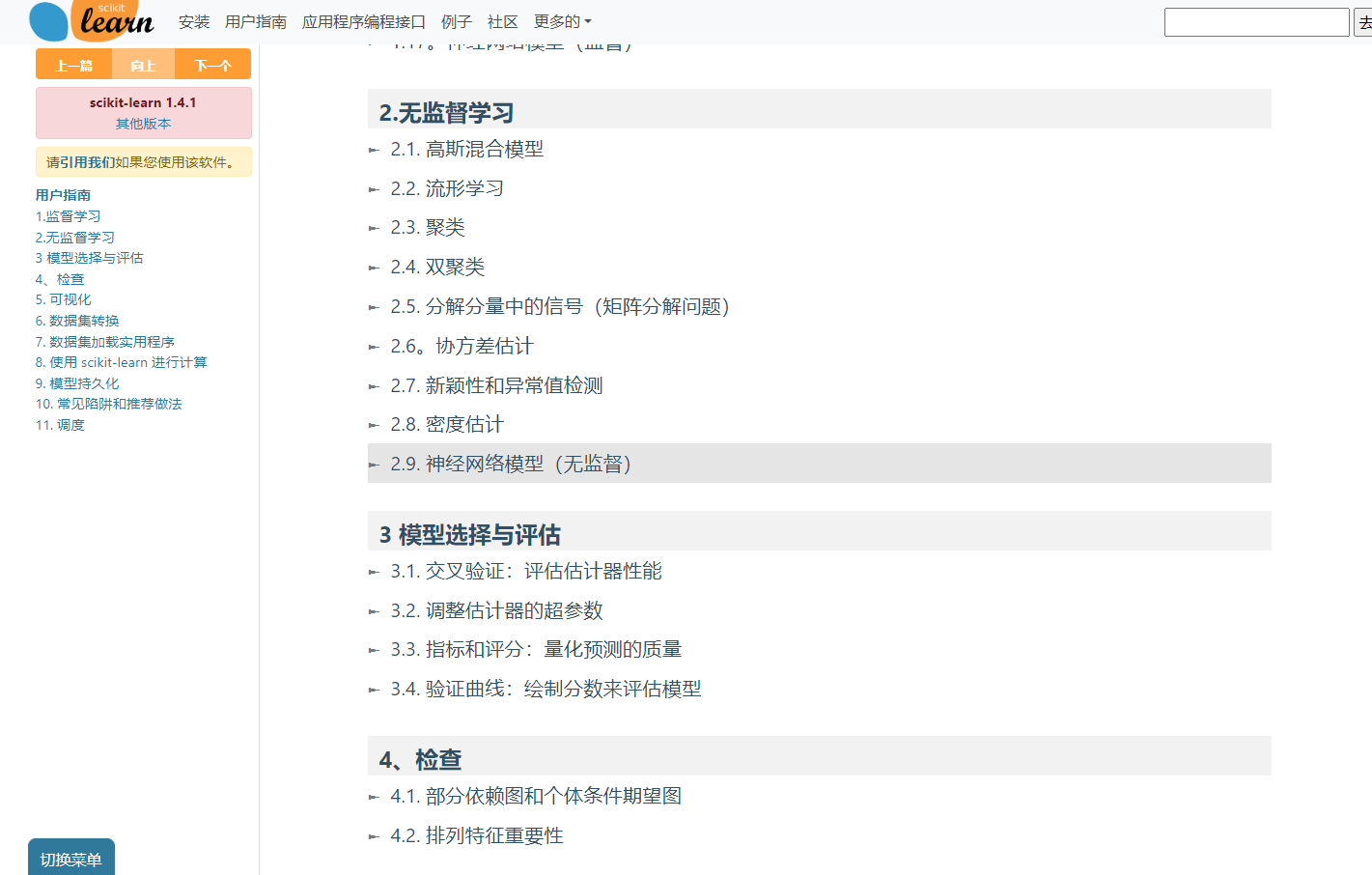Click the 去 search submit button
The image size is (1372, 875).
(1363, 22)
